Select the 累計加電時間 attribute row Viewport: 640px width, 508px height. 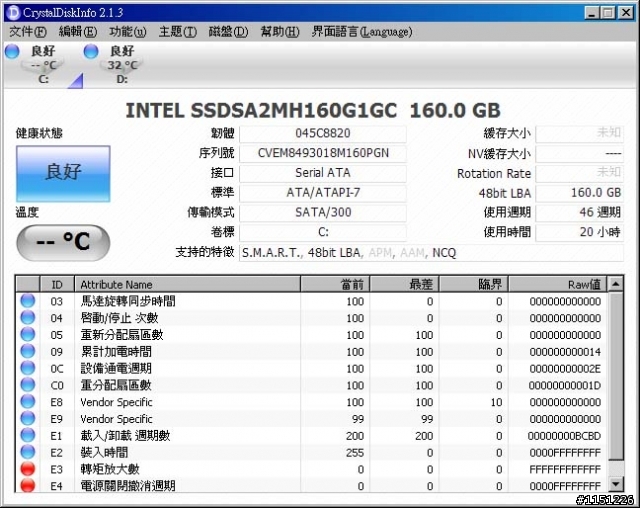click(311, 351)
